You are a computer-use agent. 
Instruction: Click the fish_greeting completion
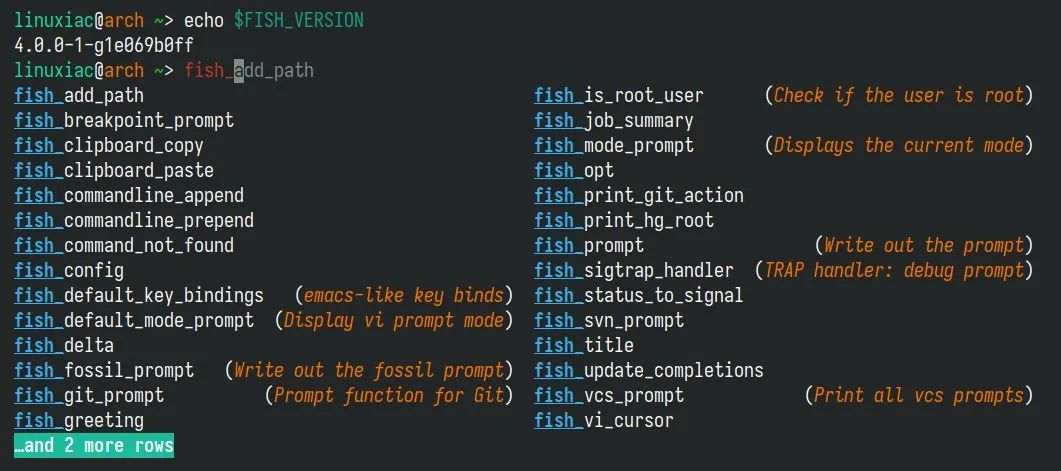click(x=79, y=420)
